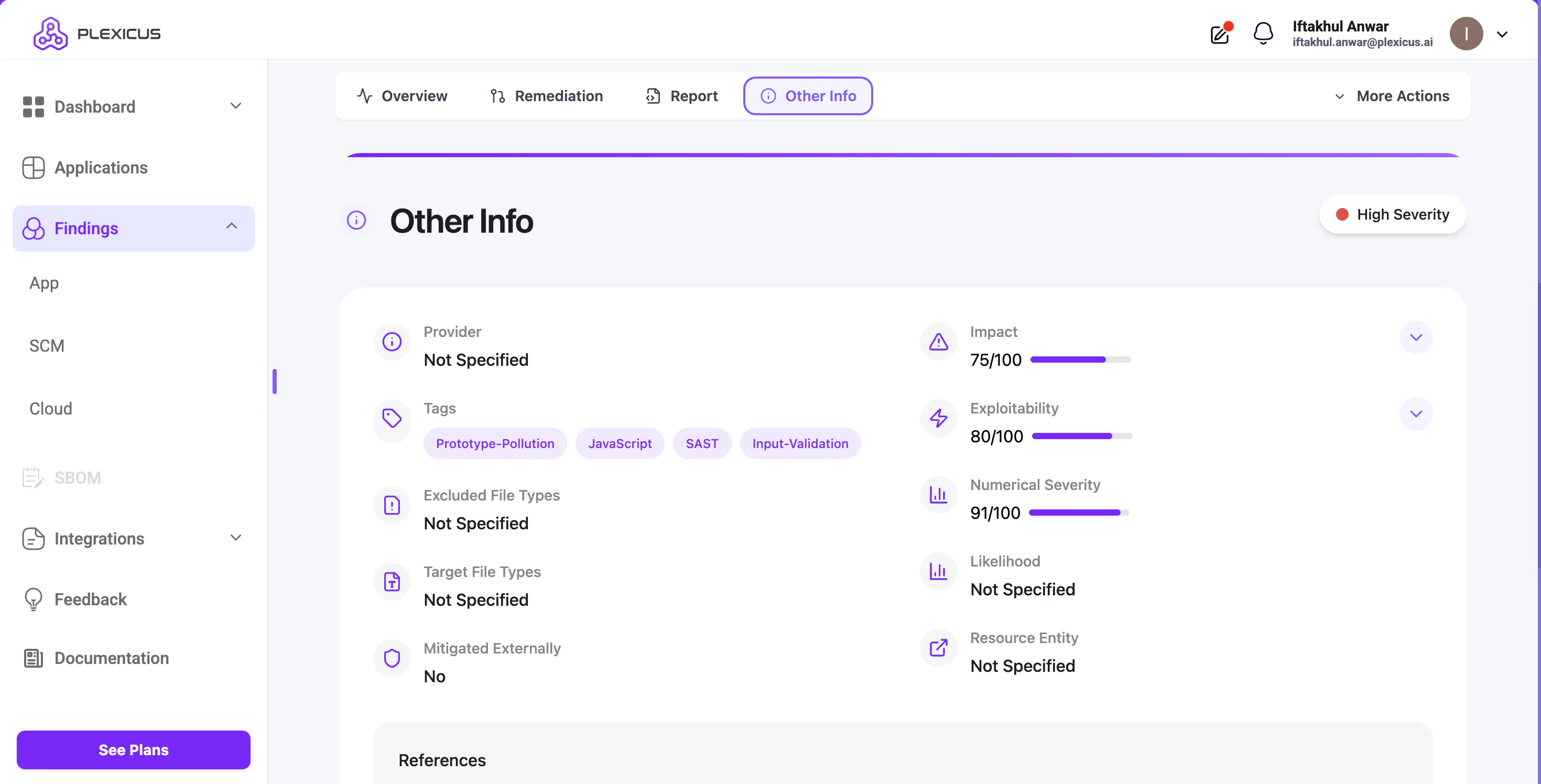Image resolution: width=1541 pixels, height=784 pixels.
Task: Open the App findings item
Action: (x=44, y=283)
